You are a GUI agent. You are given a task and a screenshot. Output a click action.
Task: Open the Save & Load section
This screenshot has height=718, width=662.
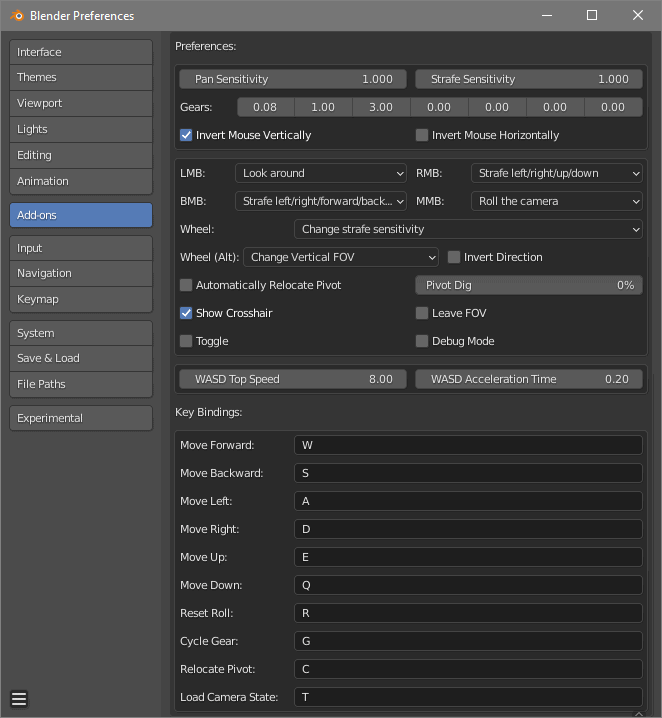(x=81, y=359)
